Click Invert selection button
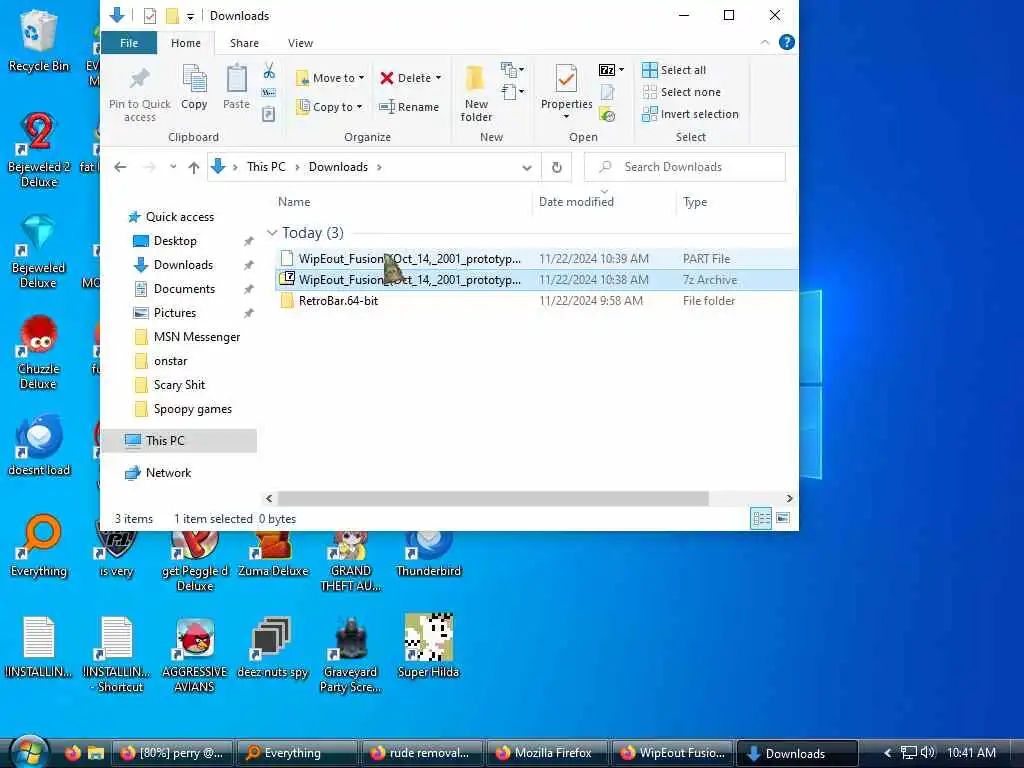1024x768 pixels. [690, 114]
